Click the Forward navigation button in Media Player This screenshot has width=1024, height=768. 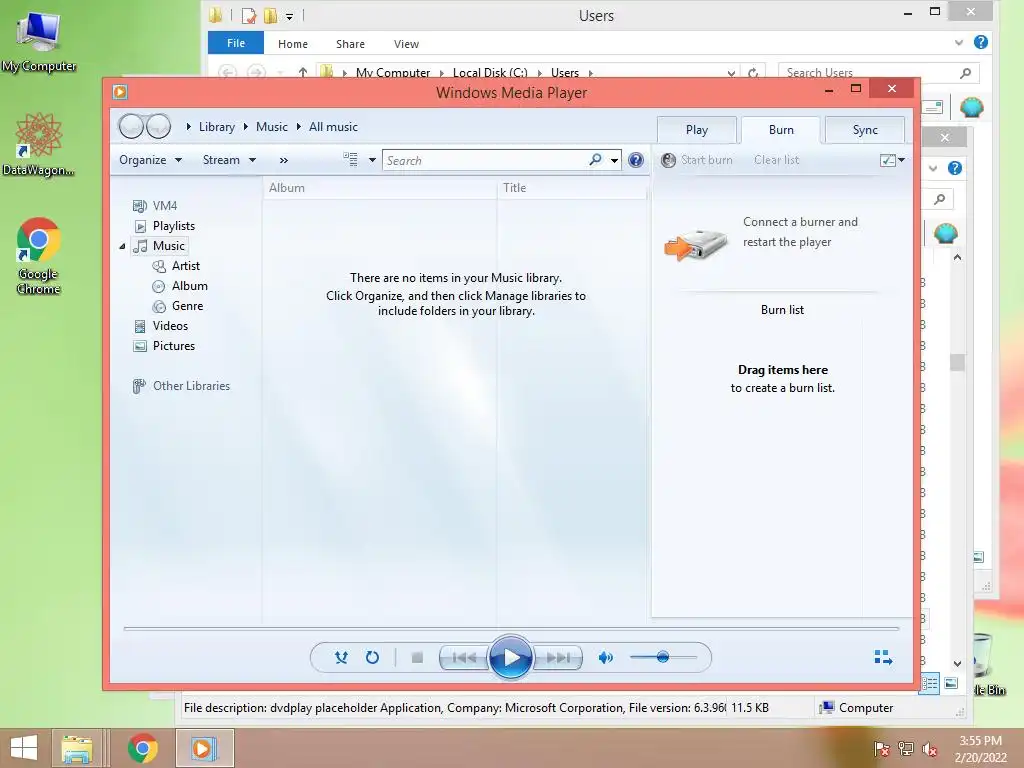(158, 126)
